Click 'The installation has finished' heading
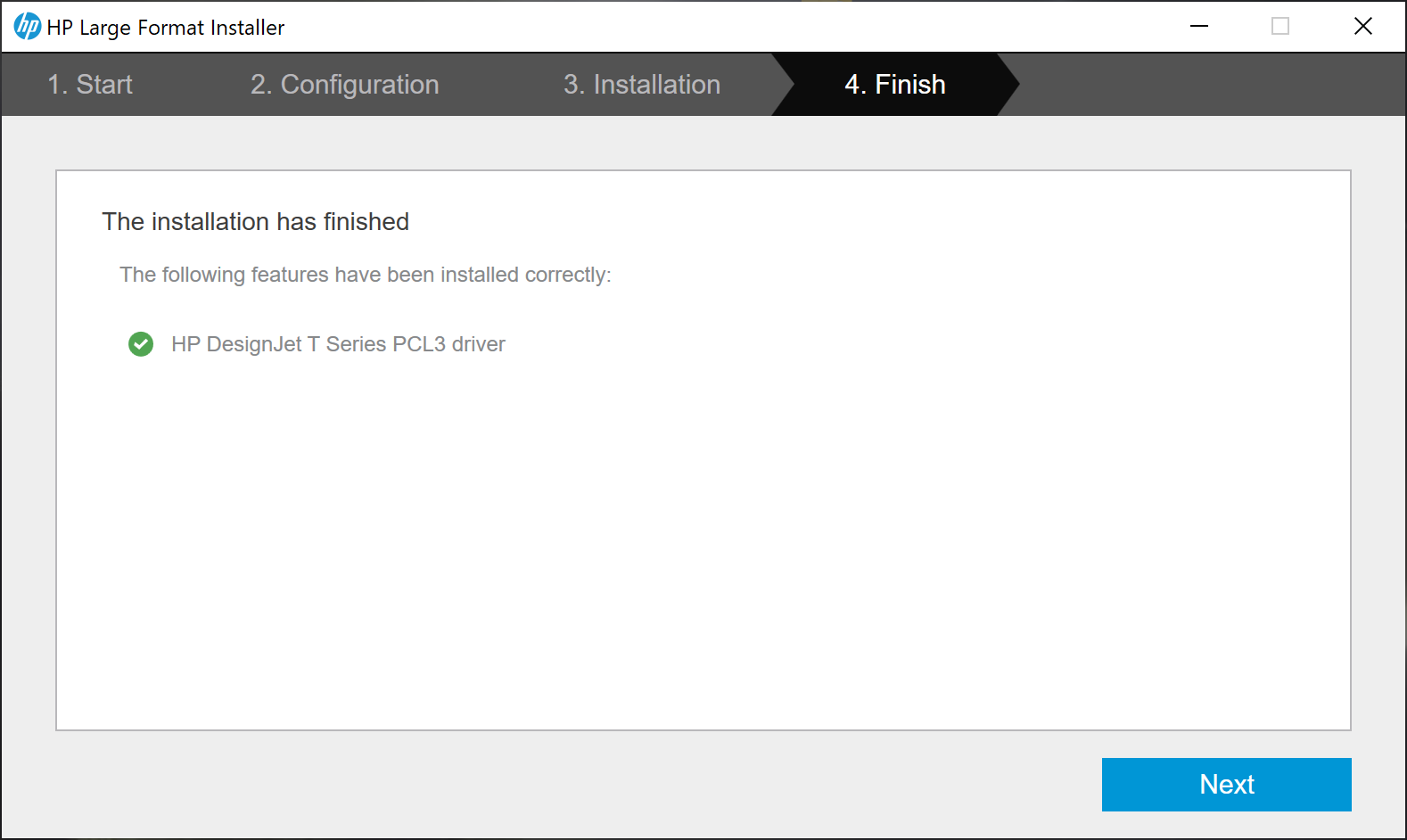This screenshot has height=840, width=1407. tap(255, 221)
